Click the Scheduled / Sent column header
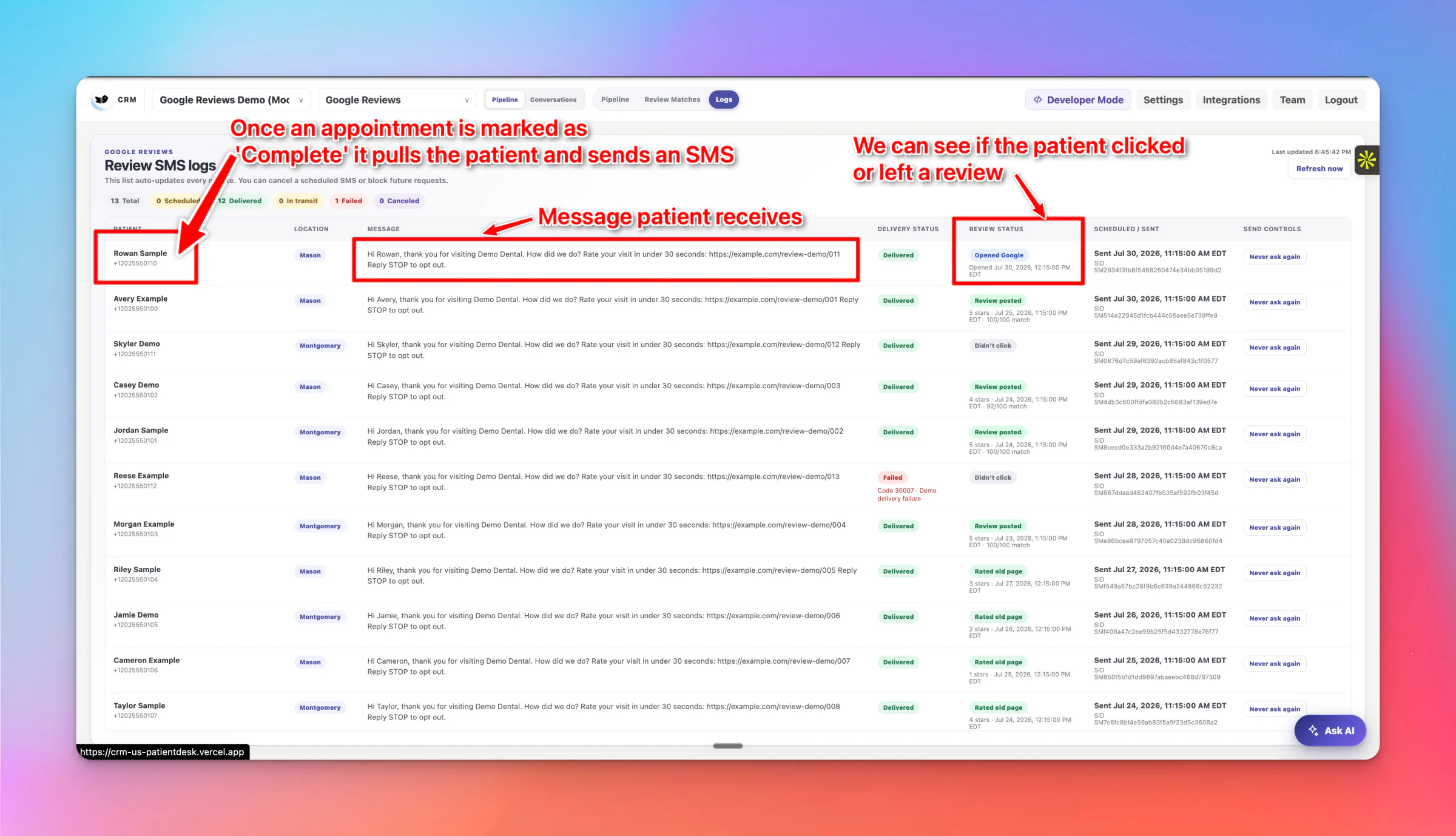The image size is (1456, 836). pyautogui.click(x=1126, y=229)
